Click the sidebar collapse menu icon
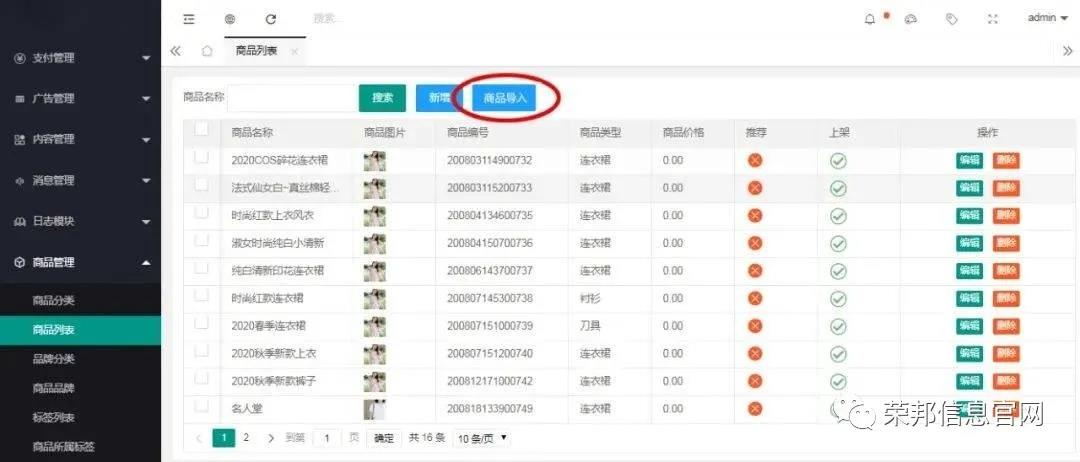 pyautogui.click(x=189, y=19)
